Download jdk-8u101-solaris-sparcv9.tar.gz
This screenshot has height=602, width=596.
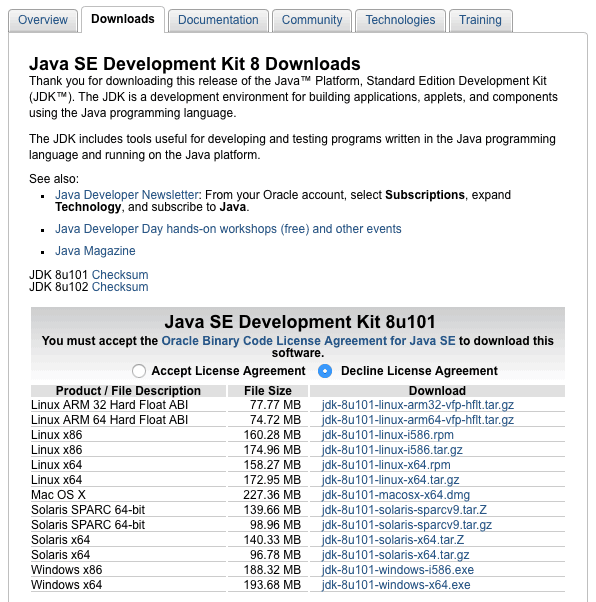[407, 524]
